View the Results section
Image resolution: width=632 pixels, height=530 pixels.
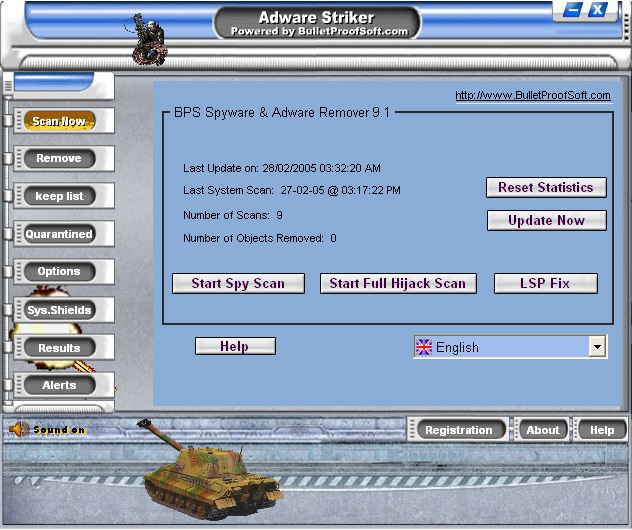60,347
